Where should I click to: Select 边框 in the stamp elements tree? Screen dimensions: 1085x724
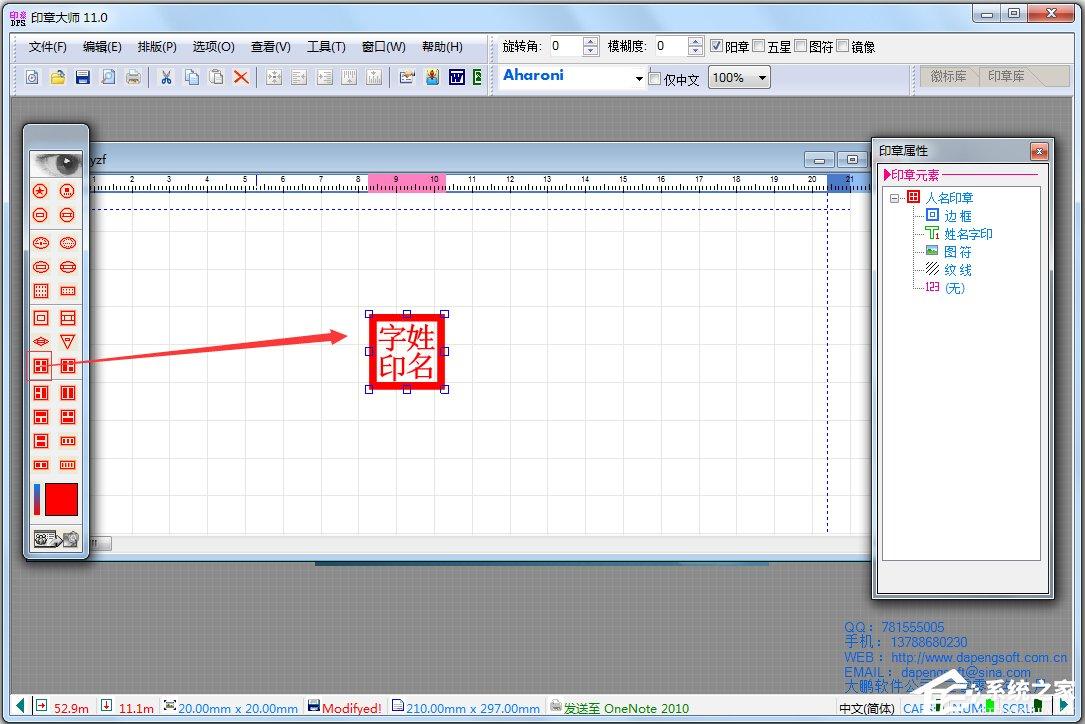click(958, 216)
